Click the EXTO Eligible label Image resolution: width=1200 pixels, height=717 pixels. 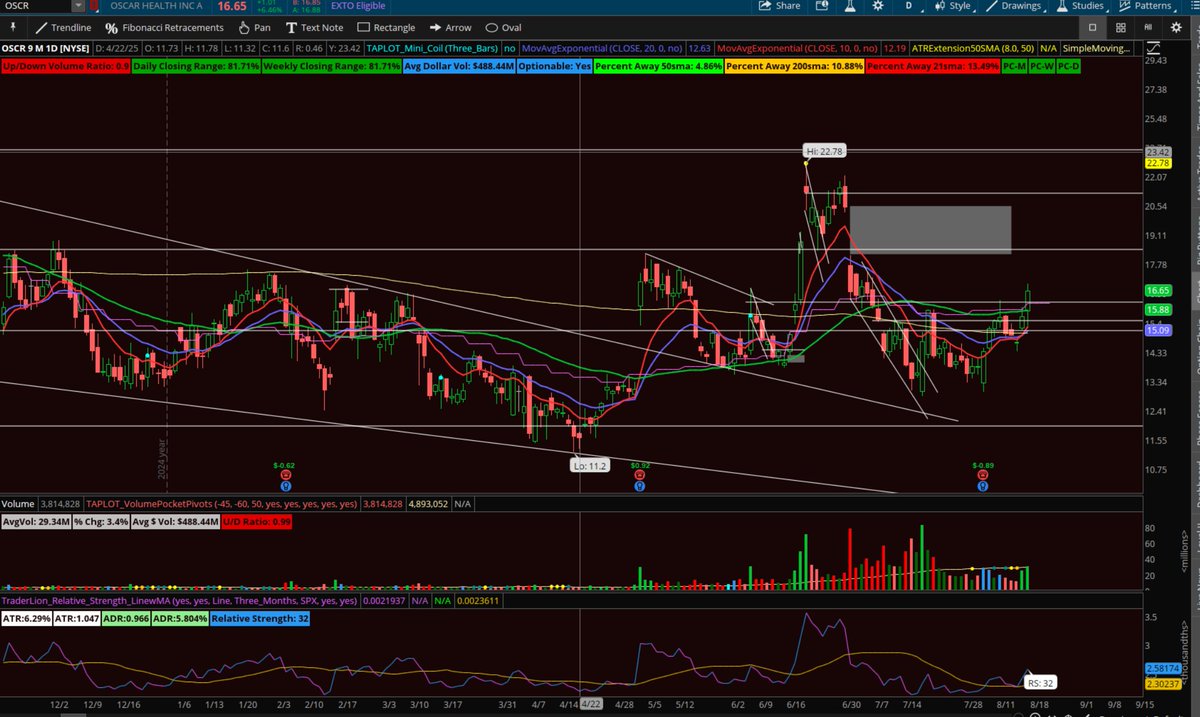pyautogui.click(x=357, y=6)
